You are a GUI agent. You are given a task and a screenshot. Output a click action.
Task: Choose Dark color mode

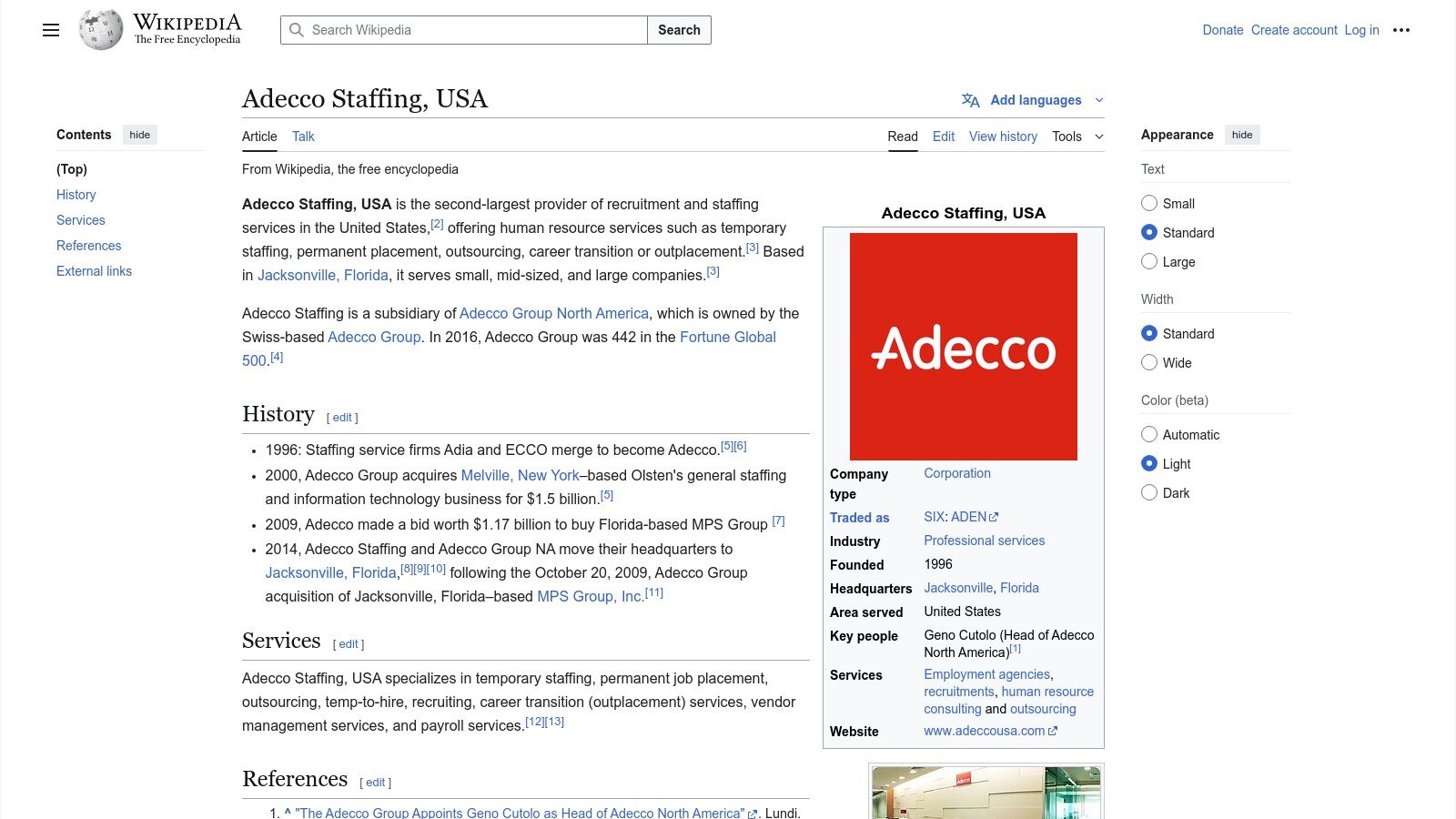click(1149, 492)
